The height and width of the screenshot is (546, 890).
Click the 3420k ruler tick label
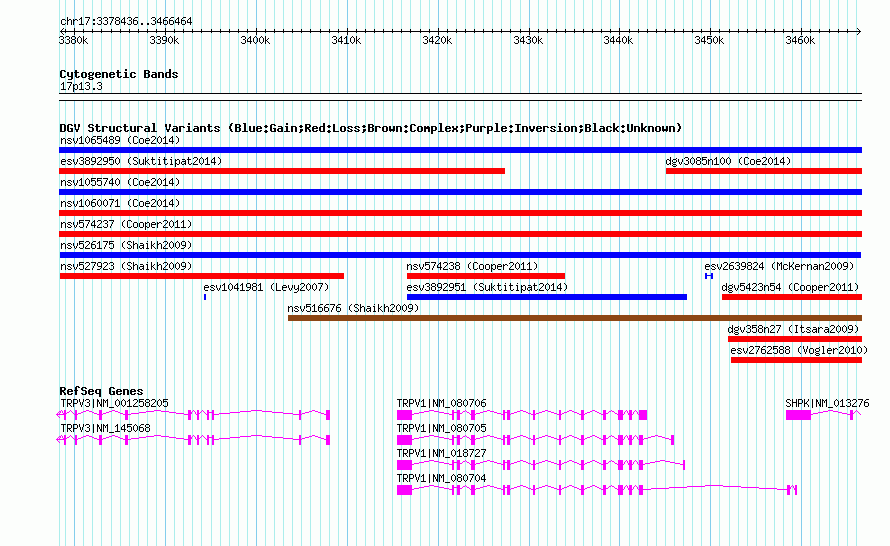pyautogui.click(x=437, y=40)
